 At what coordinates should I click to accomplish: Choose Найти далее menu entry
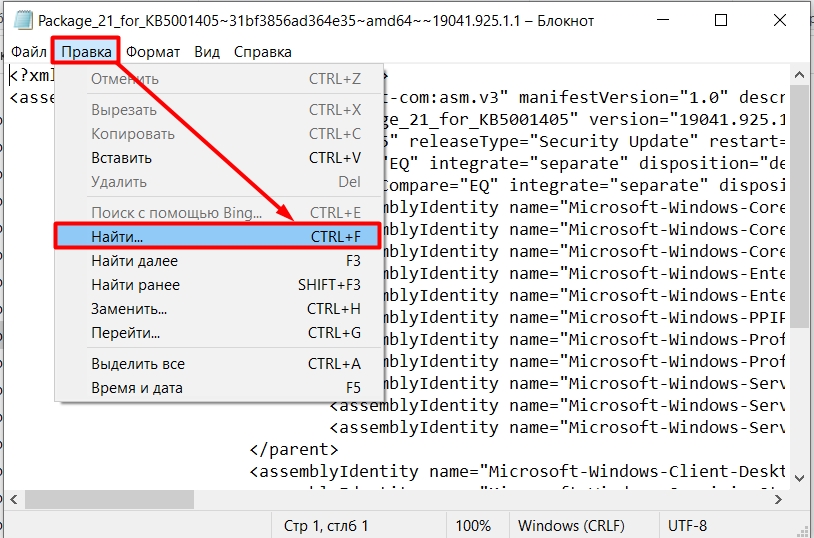tap(134, 261)
